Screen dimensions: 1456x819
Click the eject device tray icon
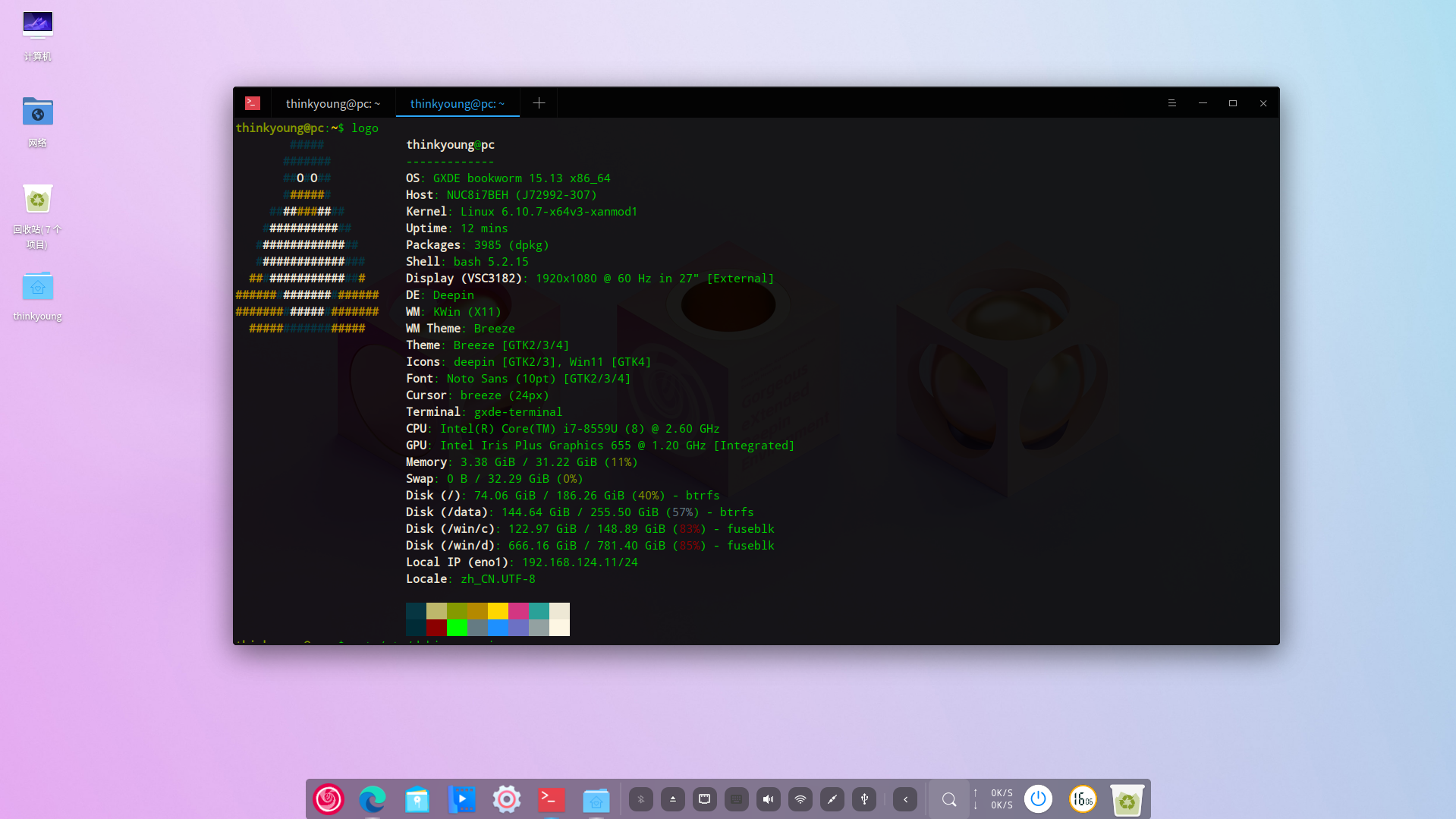(x=673, y=799)
